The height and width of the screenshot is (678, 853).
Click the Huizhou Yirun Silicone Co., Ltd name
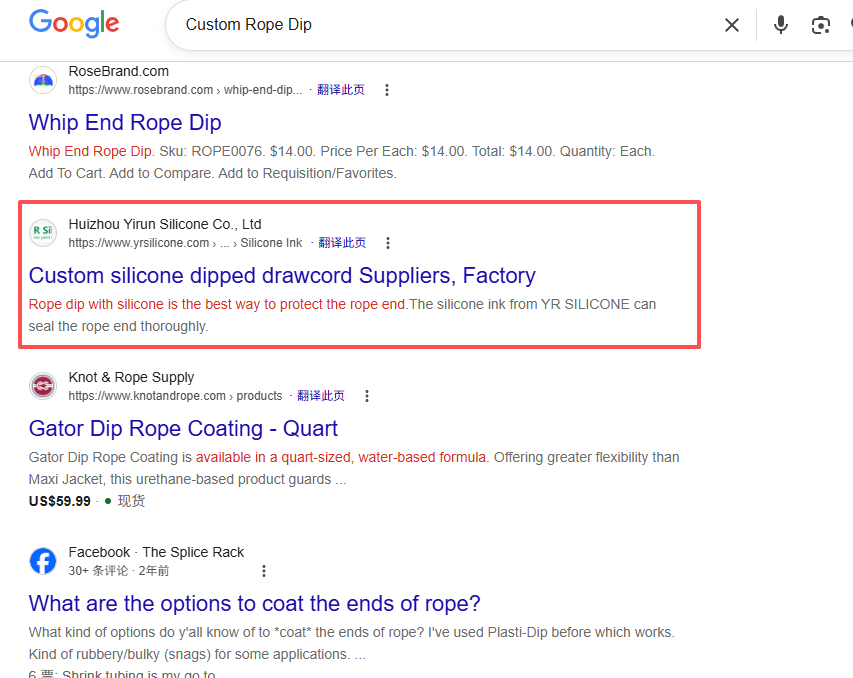point(165,224)
